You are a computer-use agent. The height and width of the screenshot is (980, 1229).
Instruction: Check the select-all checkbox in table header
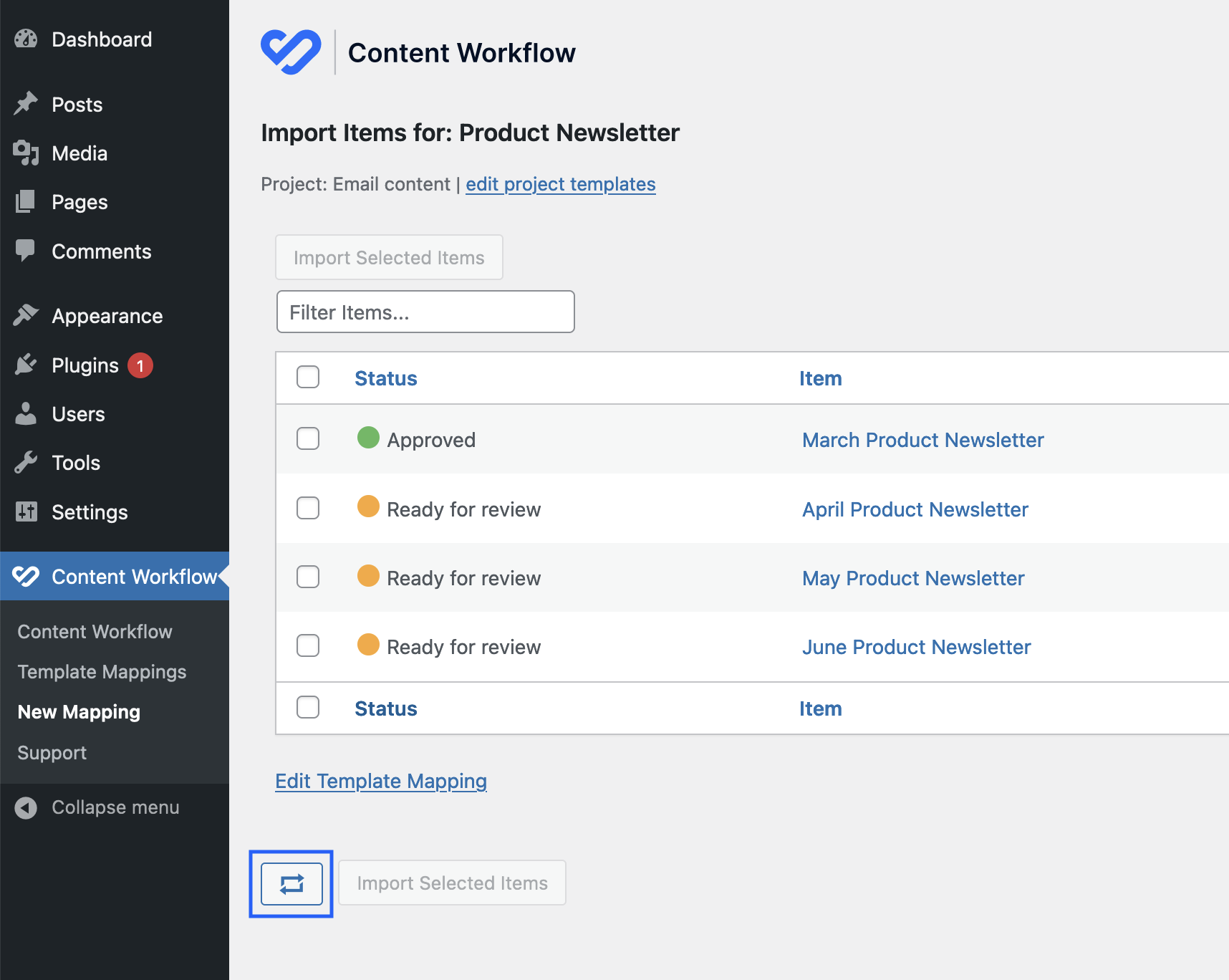point(307,375)
